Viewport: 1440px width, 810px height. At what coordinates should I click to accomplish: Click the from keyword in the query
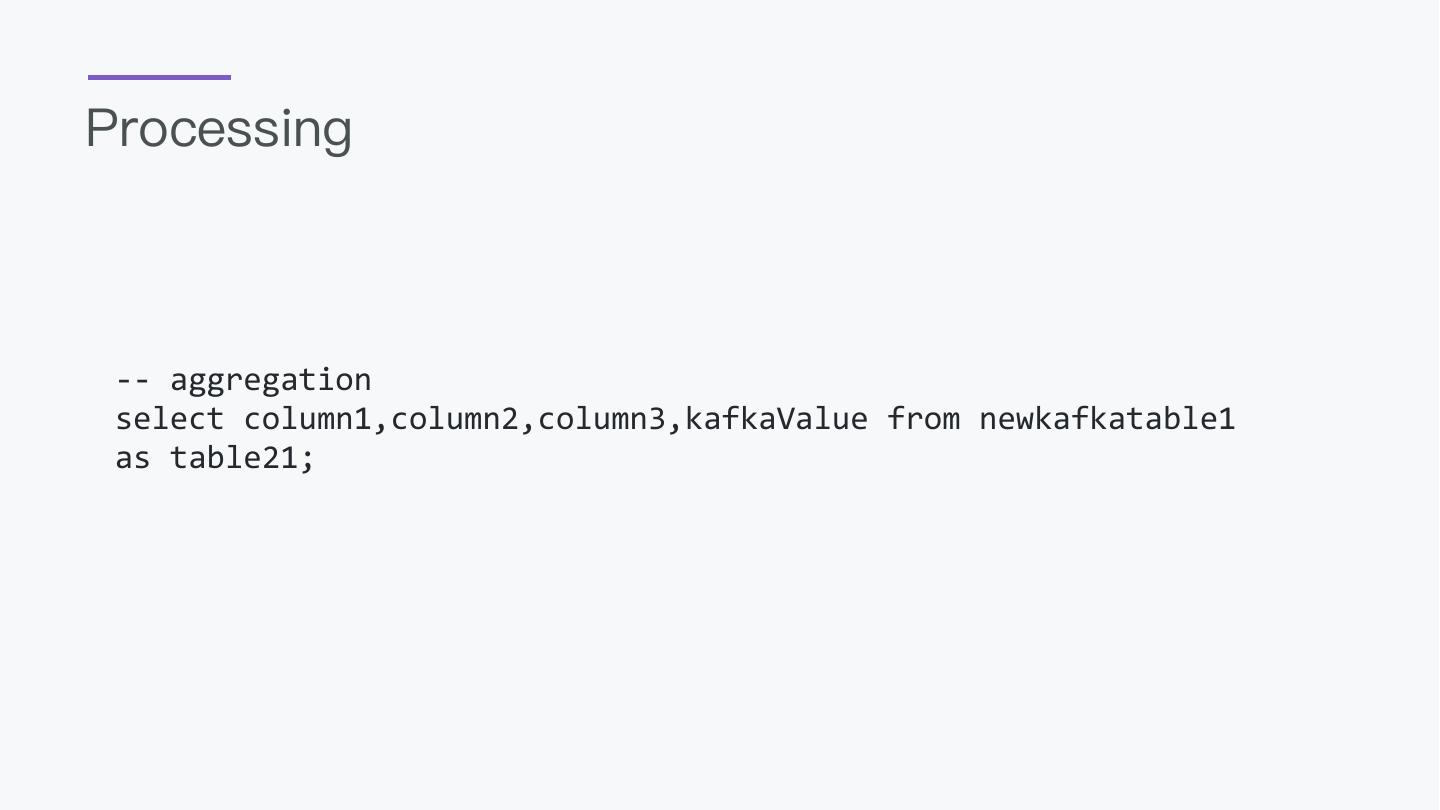click(x=923, y=419)
